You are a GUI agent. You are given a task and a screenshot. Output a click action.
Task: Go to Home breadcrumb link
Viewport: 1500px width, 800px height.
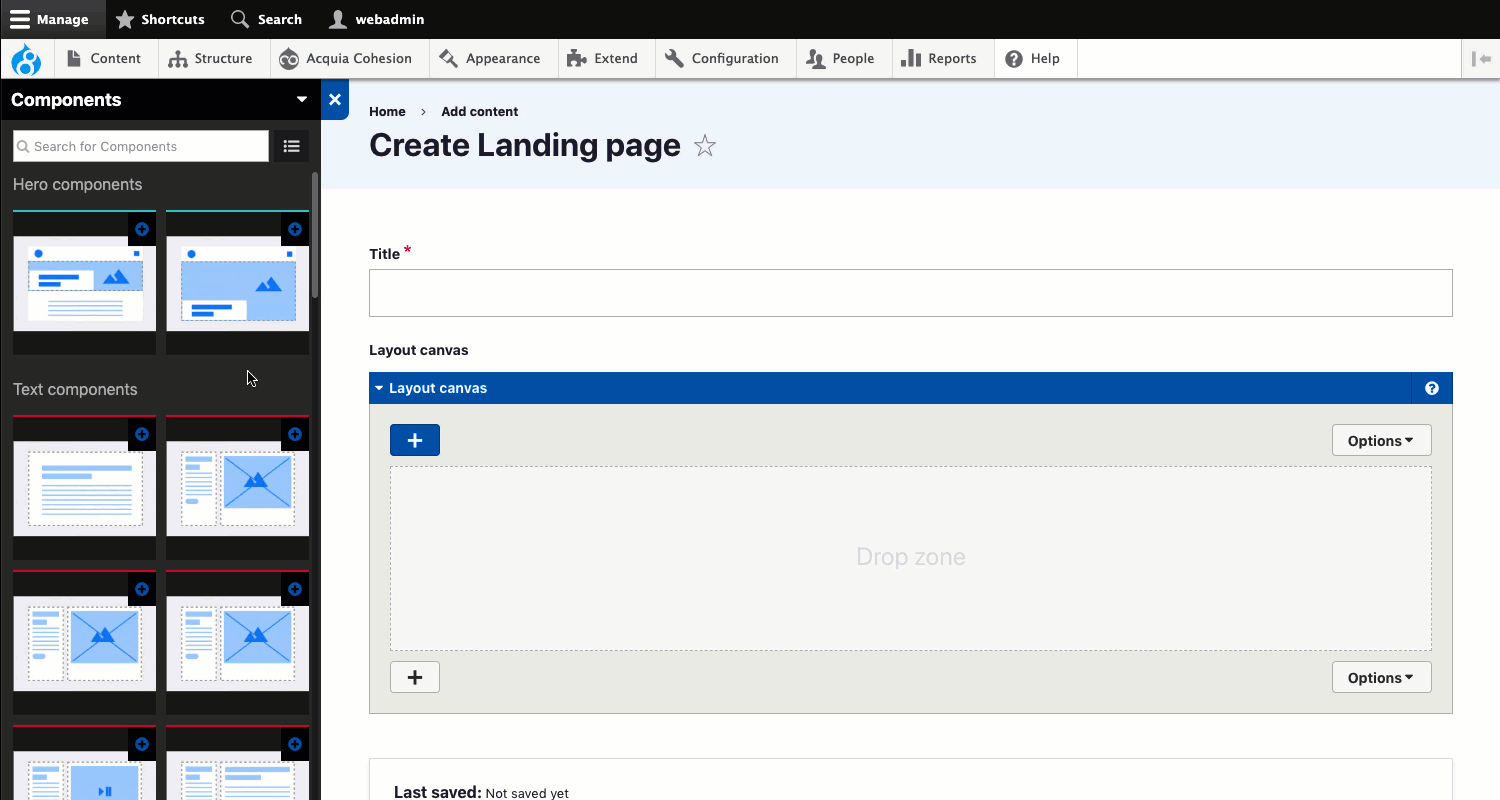click(387, 112)
